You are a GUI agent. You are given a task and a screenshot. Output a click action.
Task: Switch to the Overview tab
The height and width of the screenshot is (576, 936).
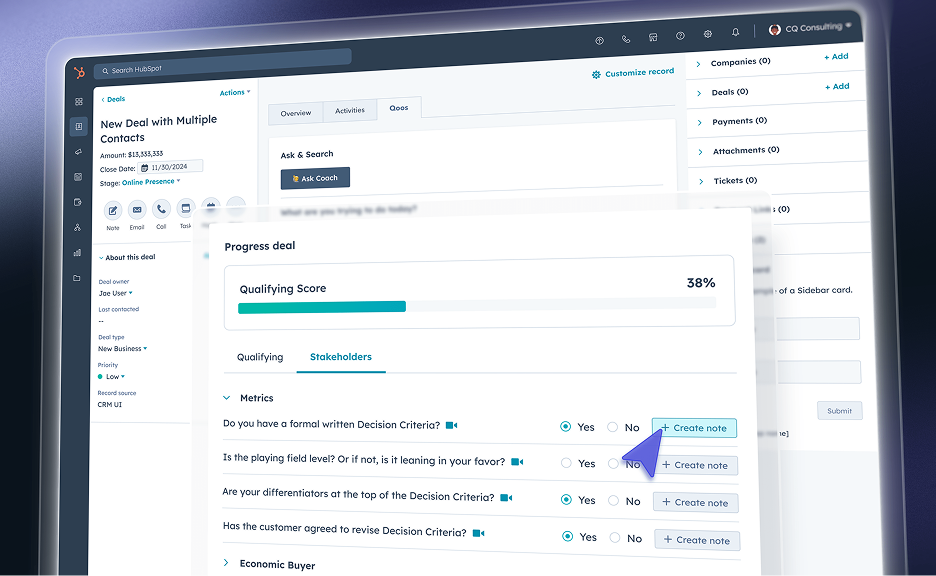(x=296, y=113)
